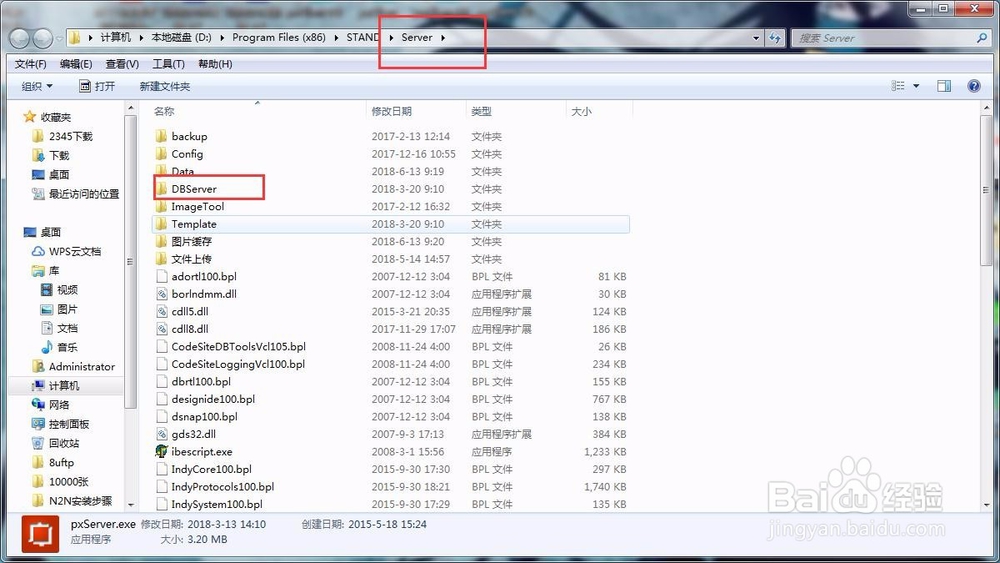
Task: Click the Config folder icon
Action: [161, 154]
